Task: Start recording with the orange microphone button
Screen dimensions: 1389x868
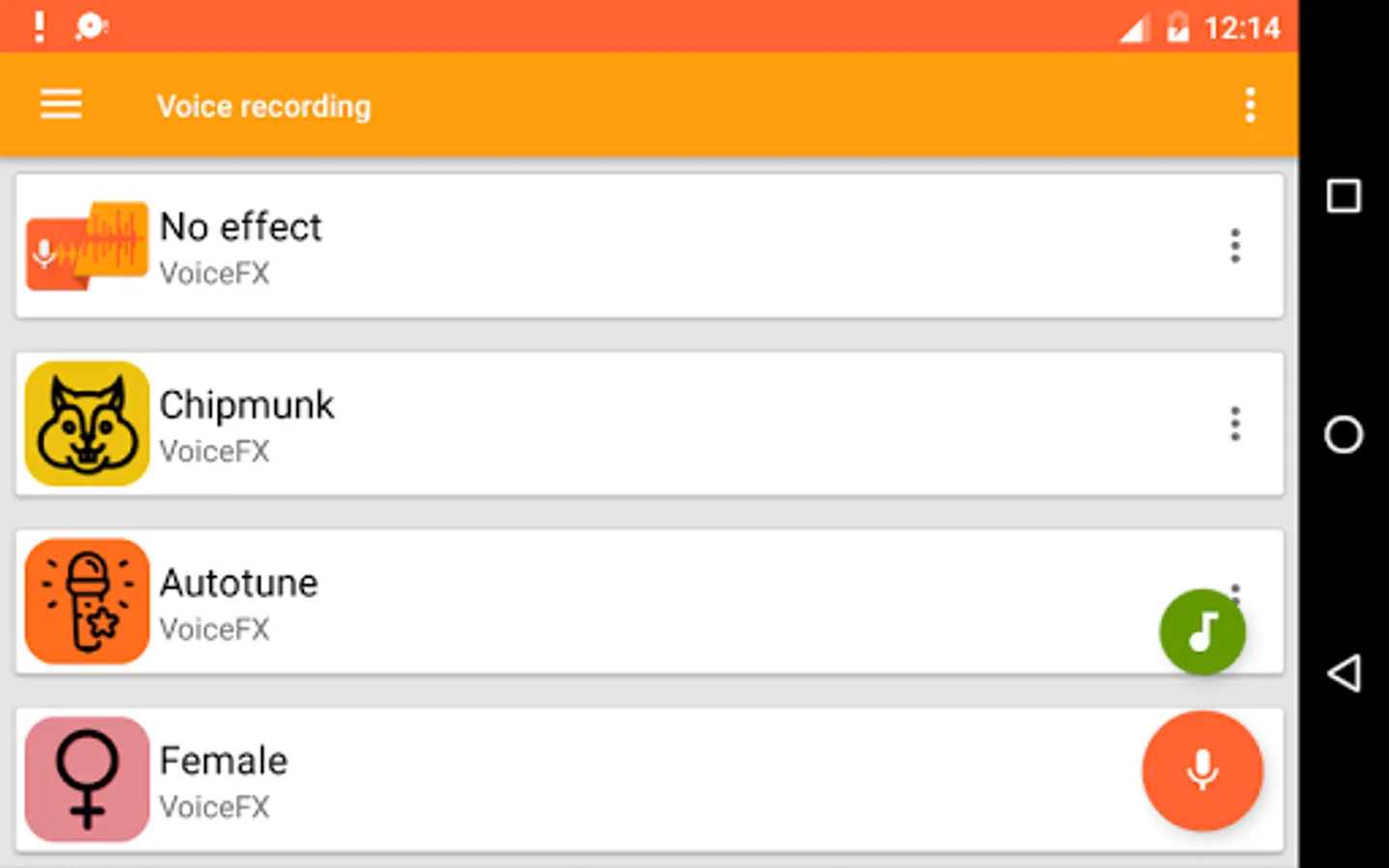Action: (x=1202, y=771)
